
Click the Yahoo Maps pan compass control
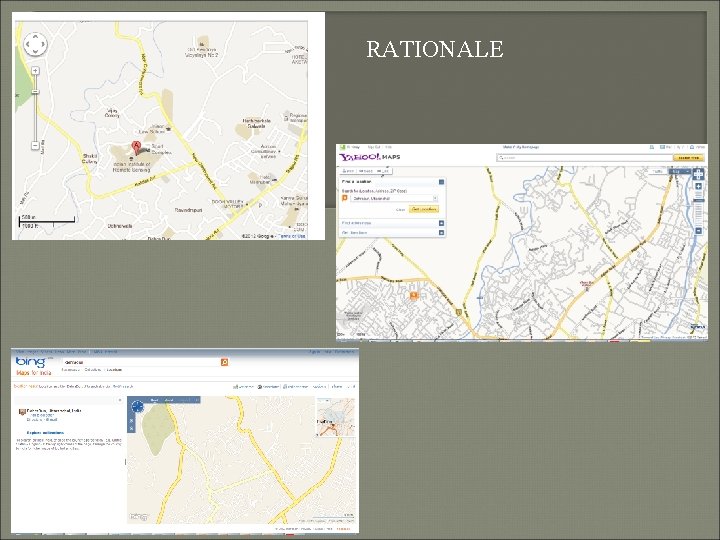pyautogui.click(x=698, y=174)
